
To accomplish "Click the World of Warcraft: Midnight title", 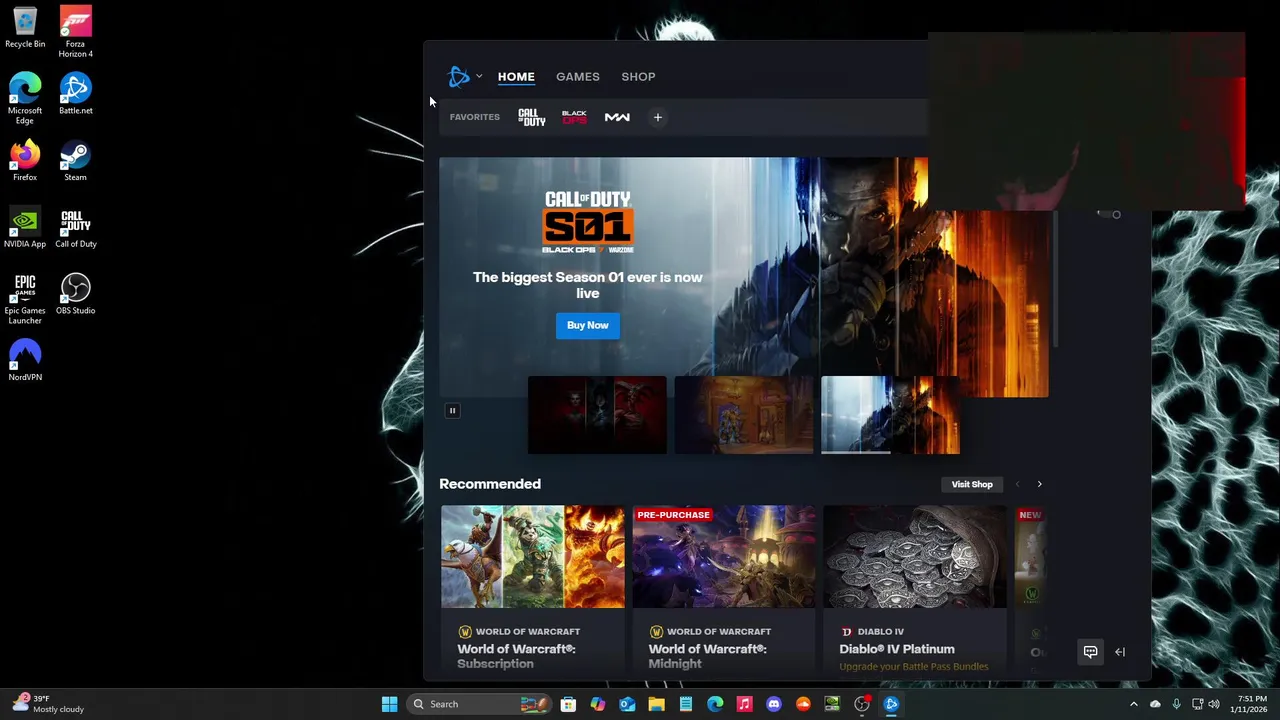I will click(707, 656).
